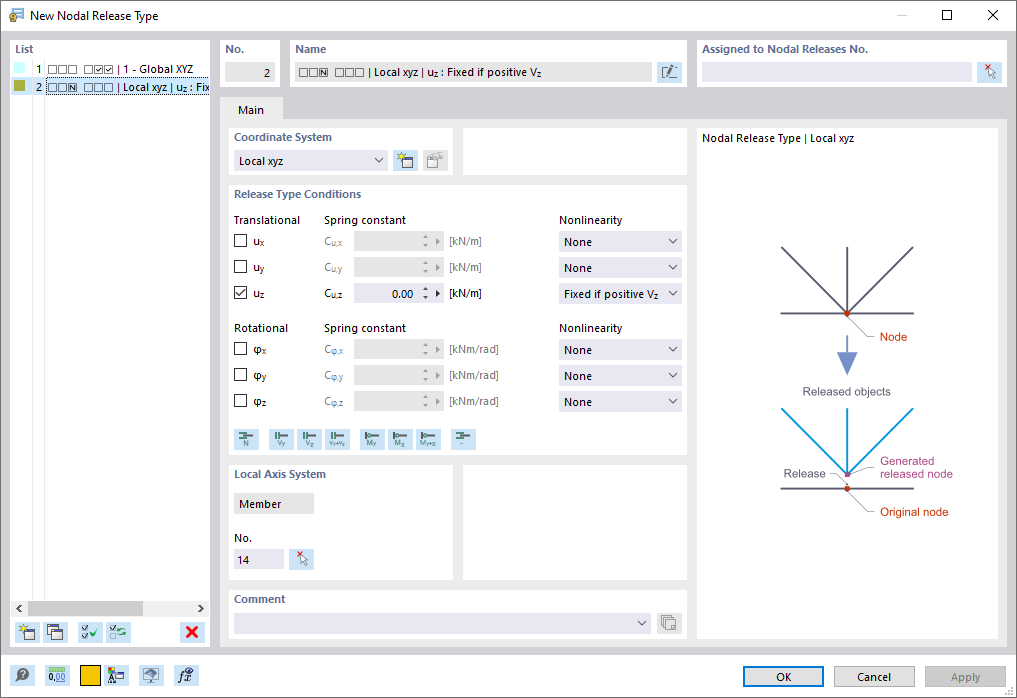Select list item 1 - Global XYZ
This screenshot has height=698, width=1017.
click(x=120, y=69)
